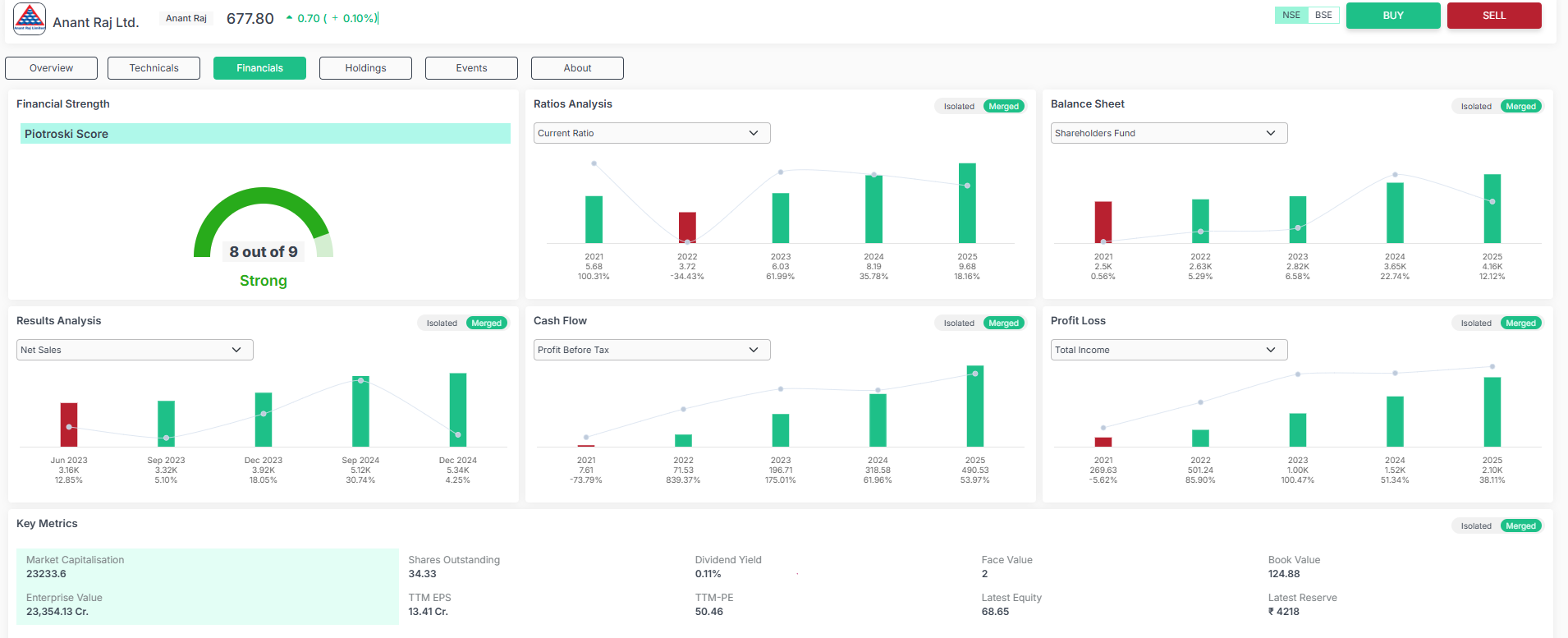Select Merged in Key Metrics section
This screenshot has height=638, width=1568.
[1520, 526]
